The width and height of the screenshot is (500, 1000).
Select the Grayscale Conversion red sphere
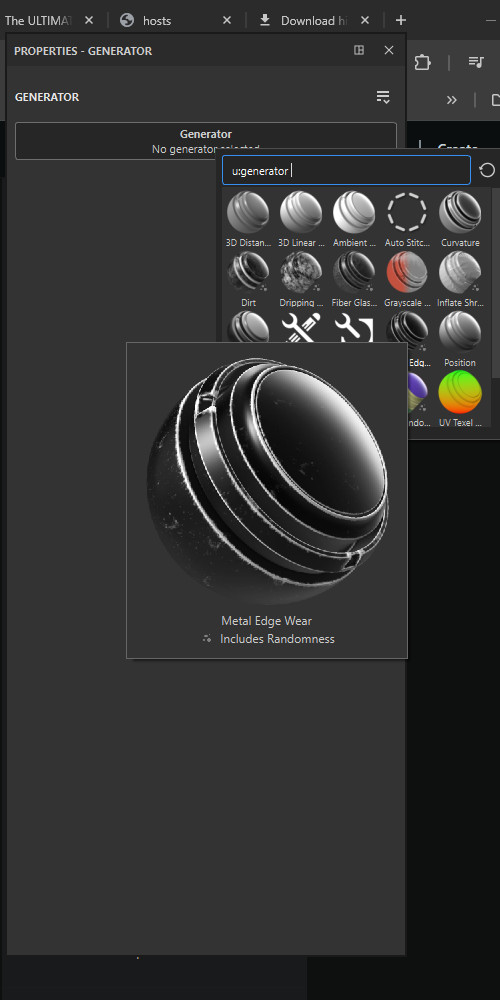407,272
